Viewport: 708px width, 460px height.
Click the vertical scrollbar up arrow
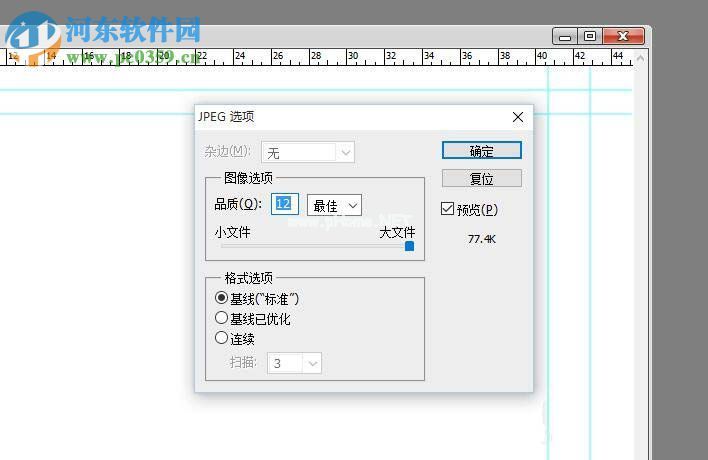click(x=640, y=59)
